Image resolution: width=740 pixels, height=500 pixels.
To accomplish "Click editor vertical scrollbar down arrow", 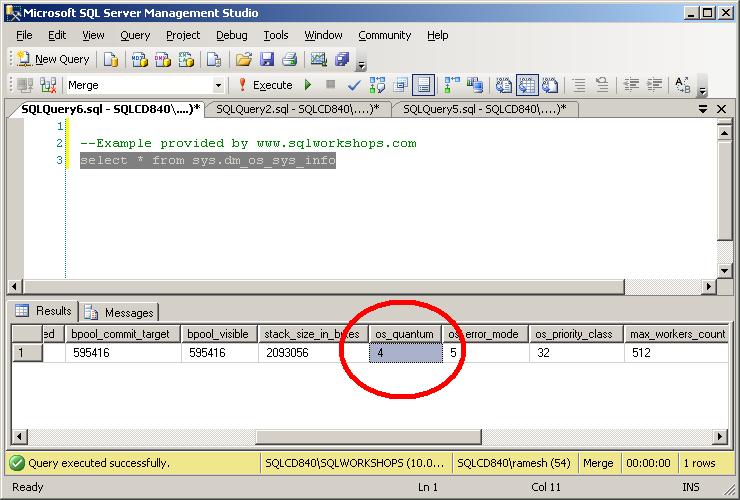I will 724,271.
